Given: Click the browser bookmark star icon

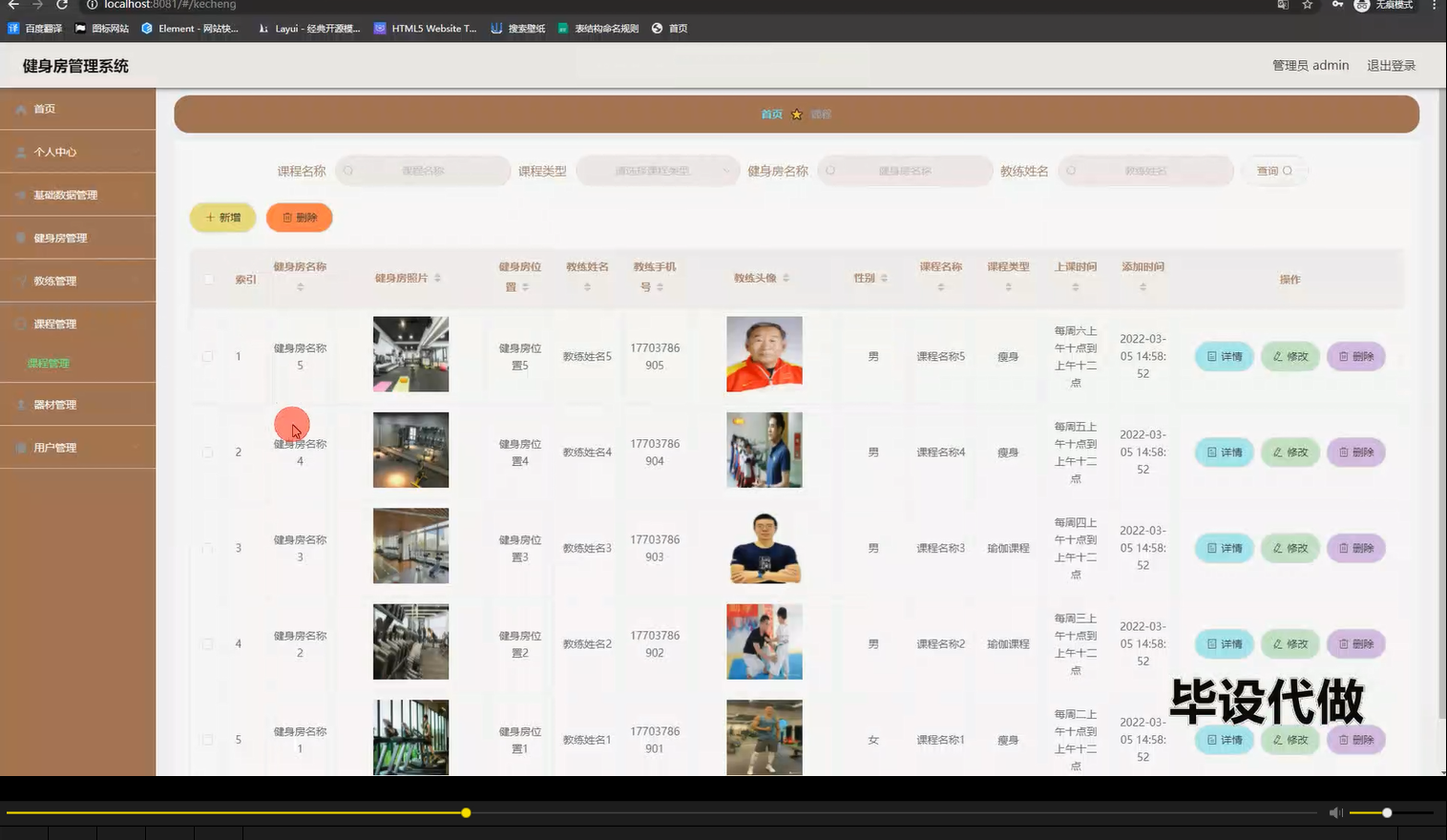Looking at the screenshot, I should point(1308,5).
